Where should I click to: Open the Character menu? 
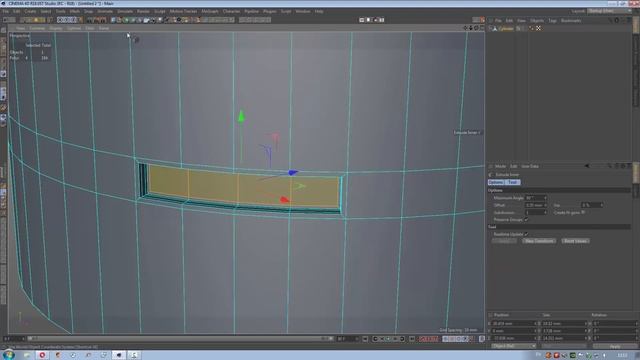click(231, 11)
